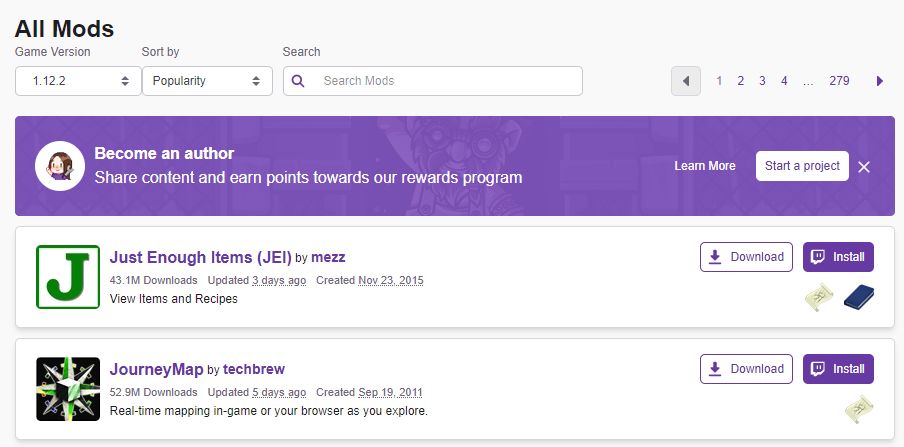Open page 2 of results

click(740, 81)
